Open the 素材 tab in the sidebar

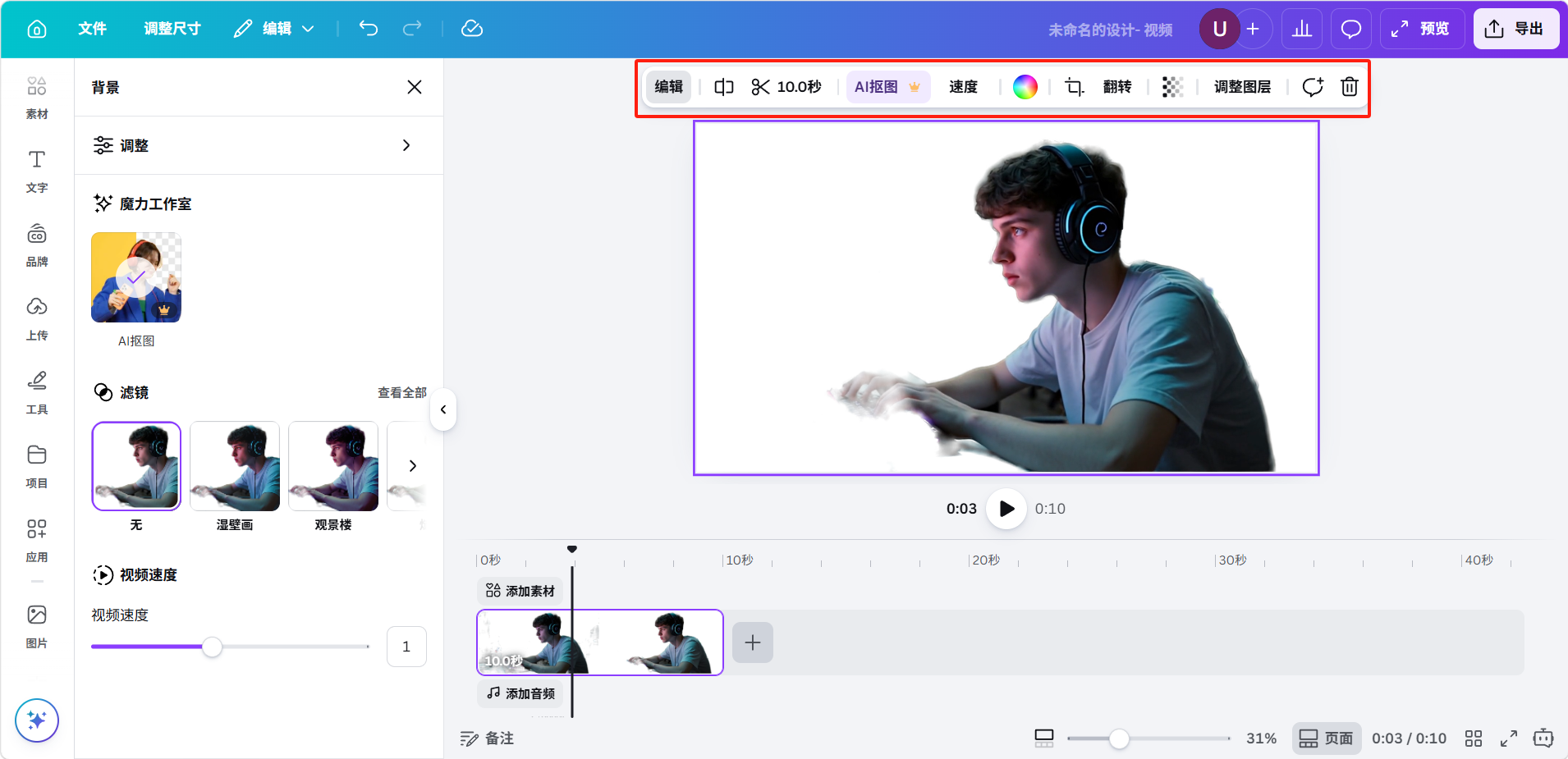pos(37,97)
